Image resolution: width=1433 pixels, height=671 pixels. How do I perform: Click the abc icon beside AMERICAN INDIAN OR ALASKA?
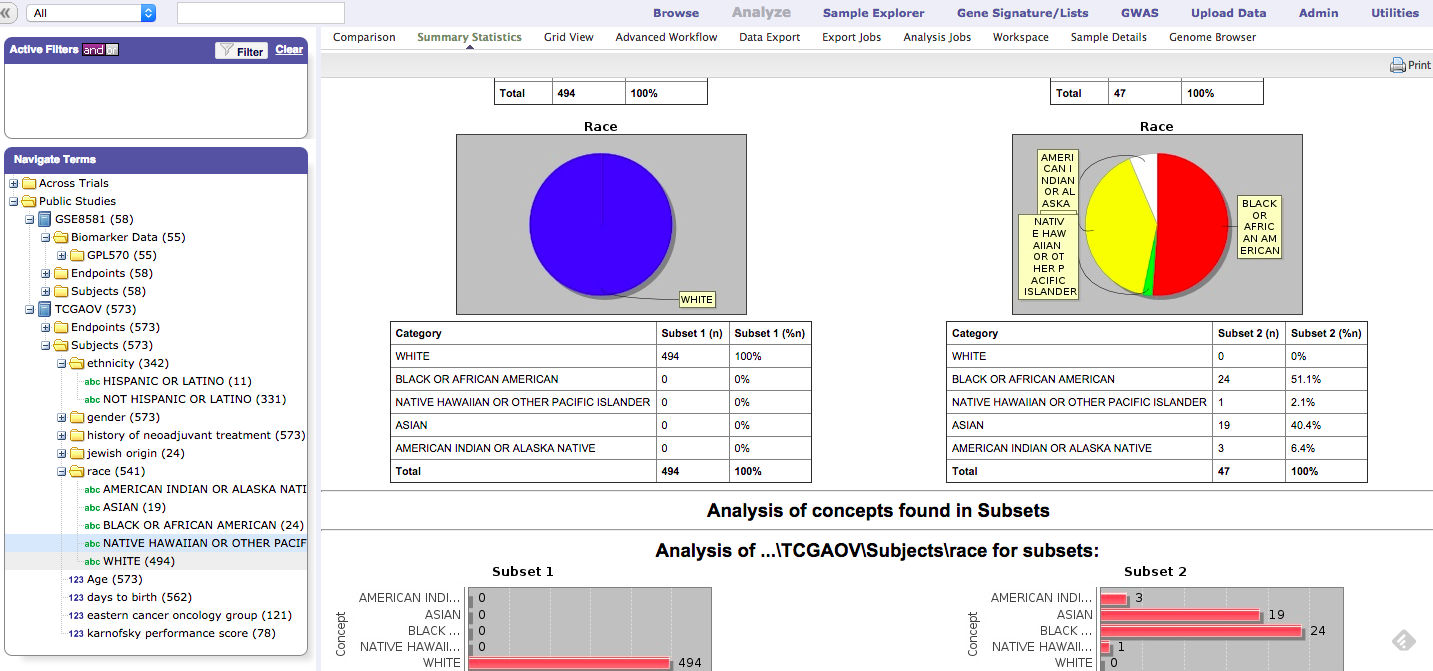[92, 489]
